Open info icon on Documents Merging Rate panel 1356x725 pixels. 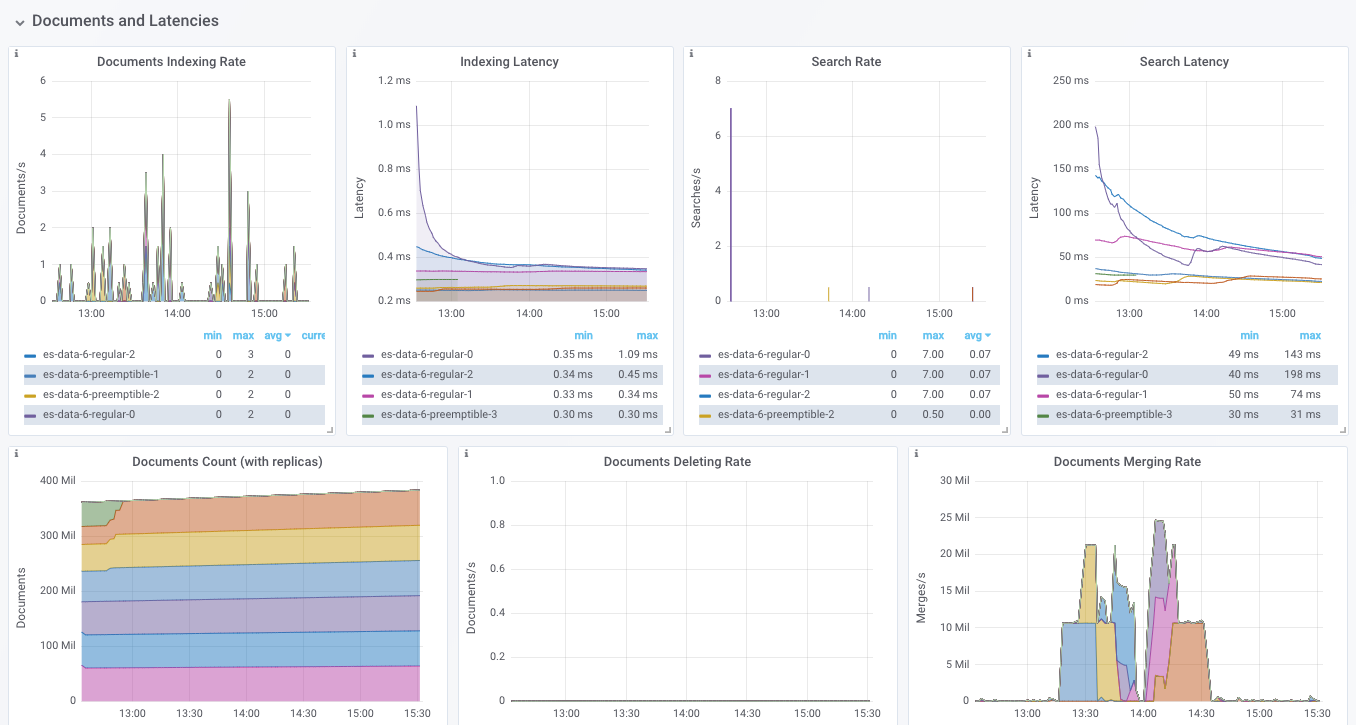916,453
